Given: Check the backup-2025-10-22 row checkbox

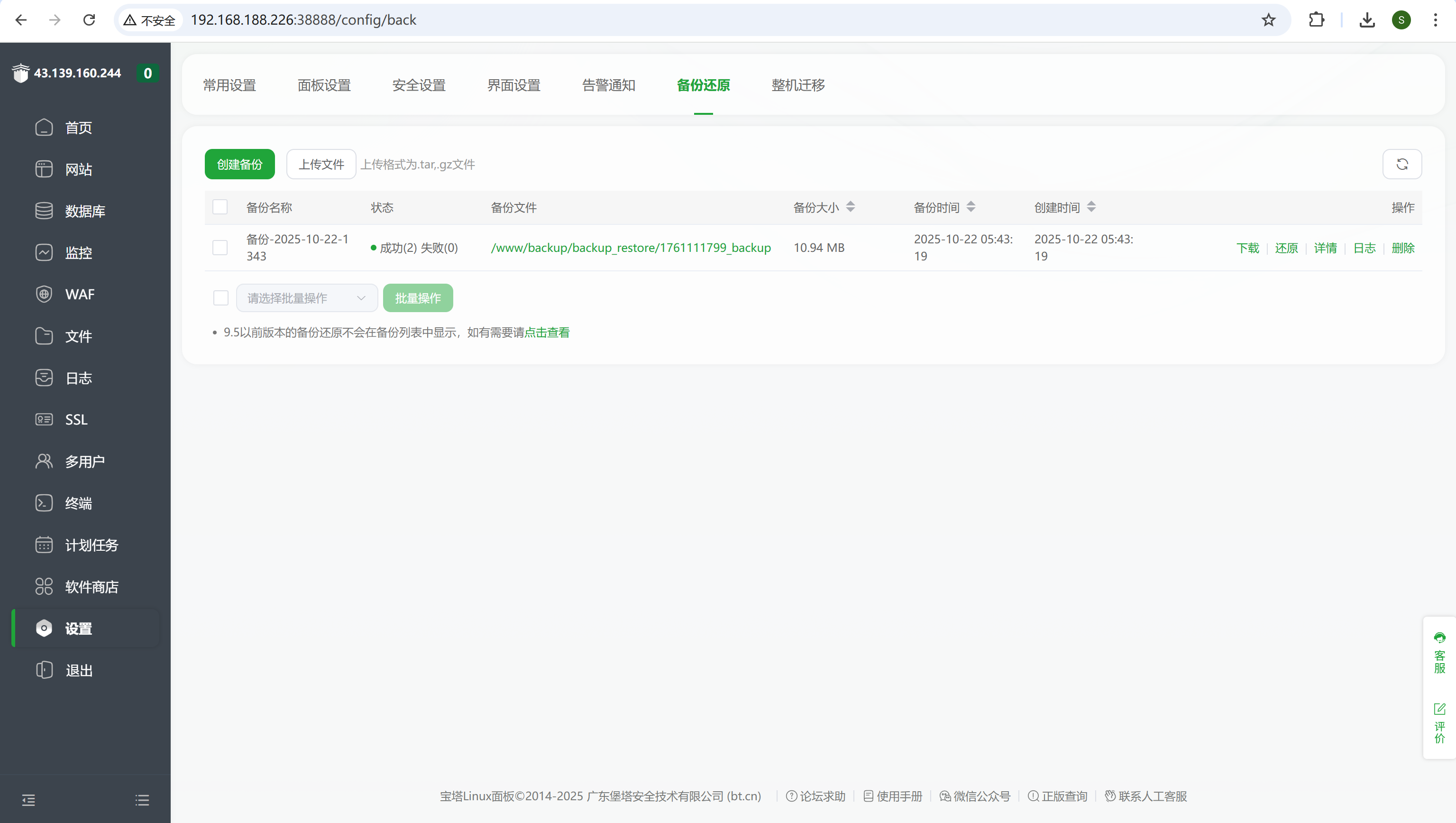Looking at the screenshot, I should (220, 247).
